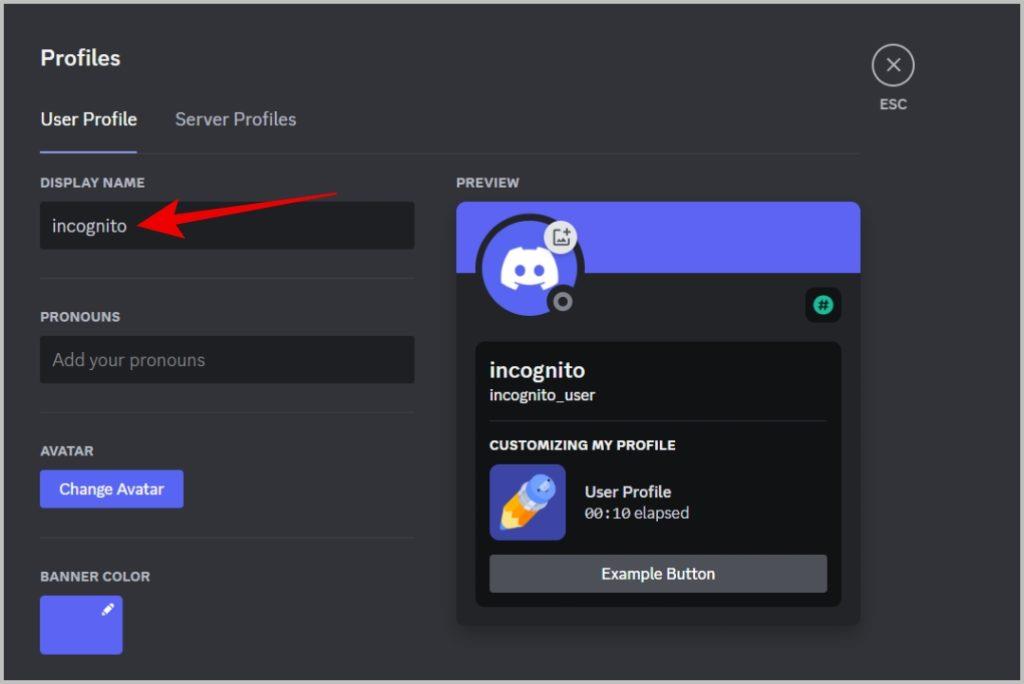Click the Change Avatar button
The image size is (1024, 684).
(x=112, y=489)
